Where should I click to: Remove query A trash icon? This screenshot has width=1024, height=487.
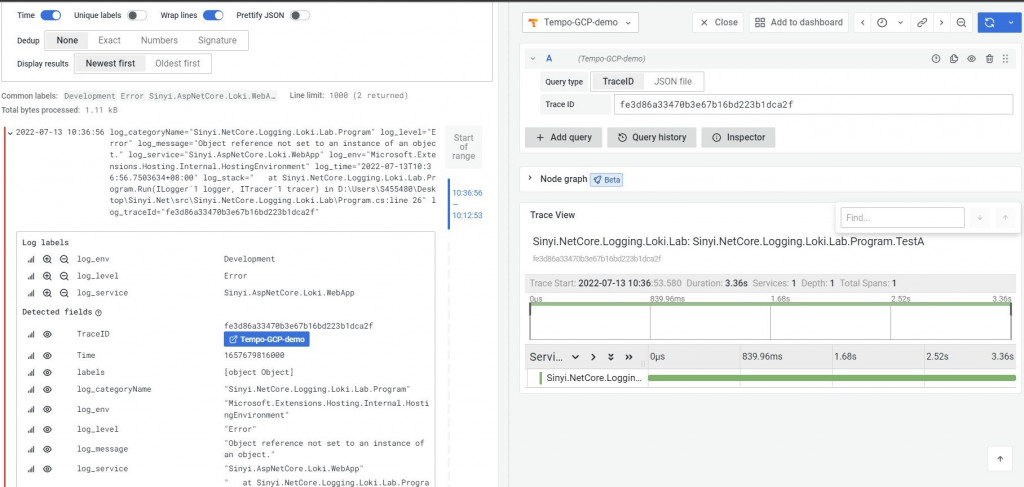(x=989, y=59)
